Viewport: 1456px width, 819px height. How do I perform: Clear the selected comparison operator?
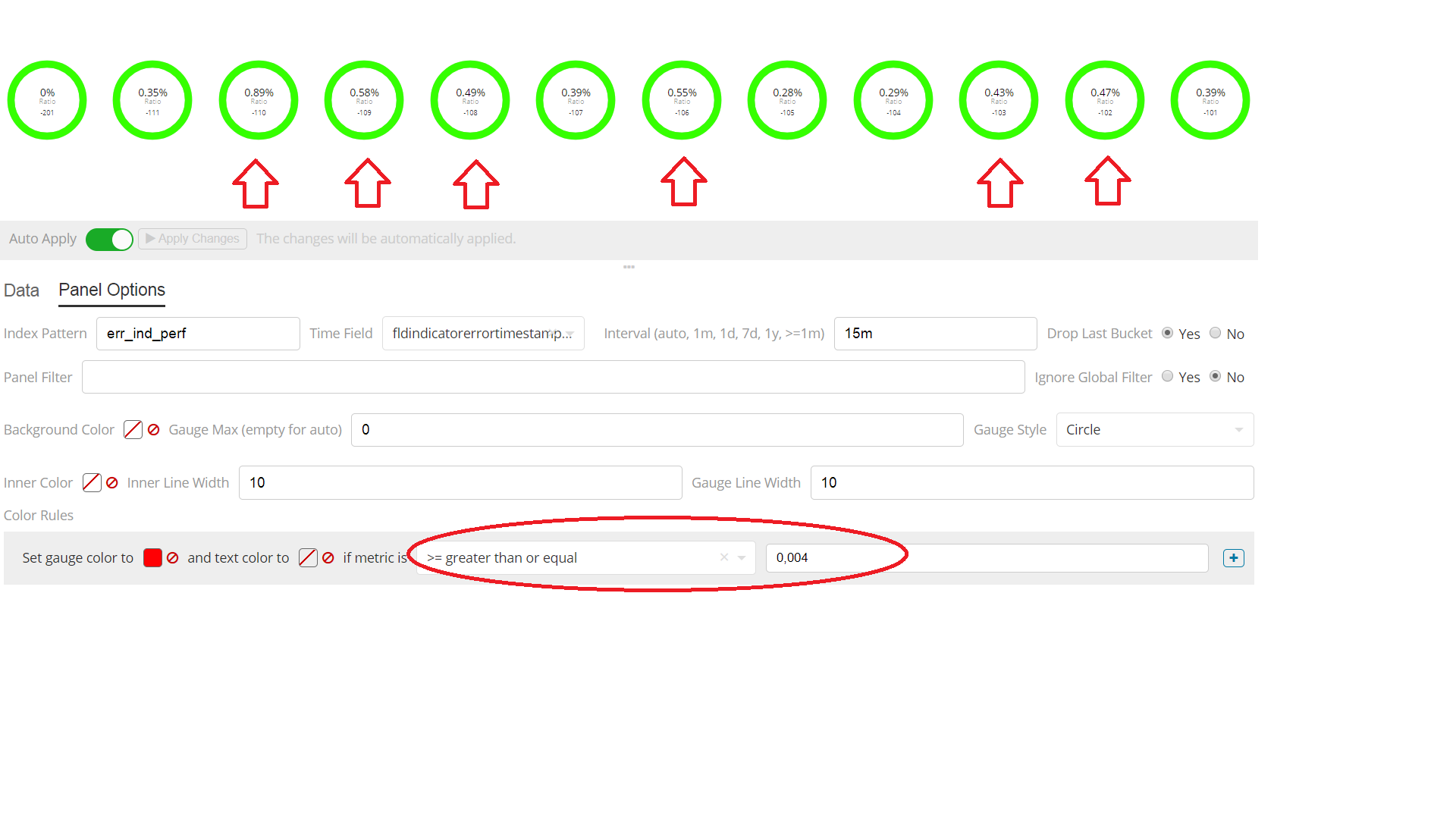(x=724, y=557)
